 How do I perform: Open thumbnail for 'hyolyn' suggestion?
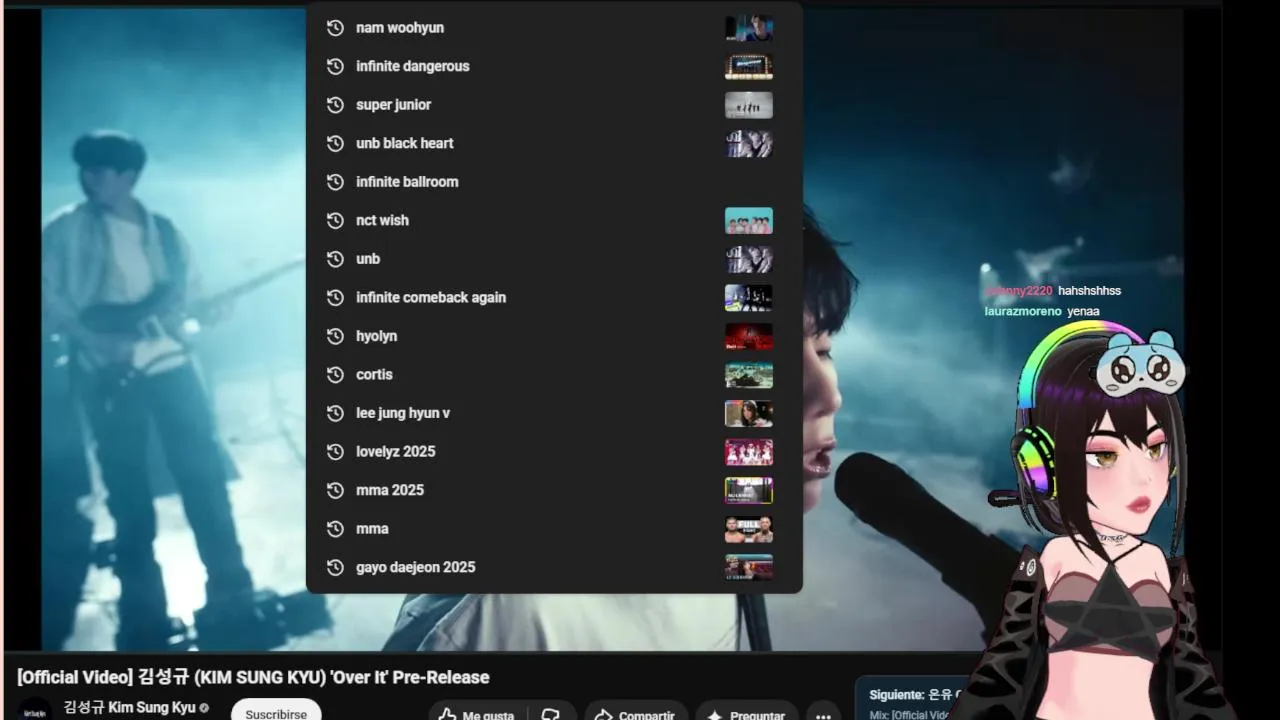click(749, 336)
